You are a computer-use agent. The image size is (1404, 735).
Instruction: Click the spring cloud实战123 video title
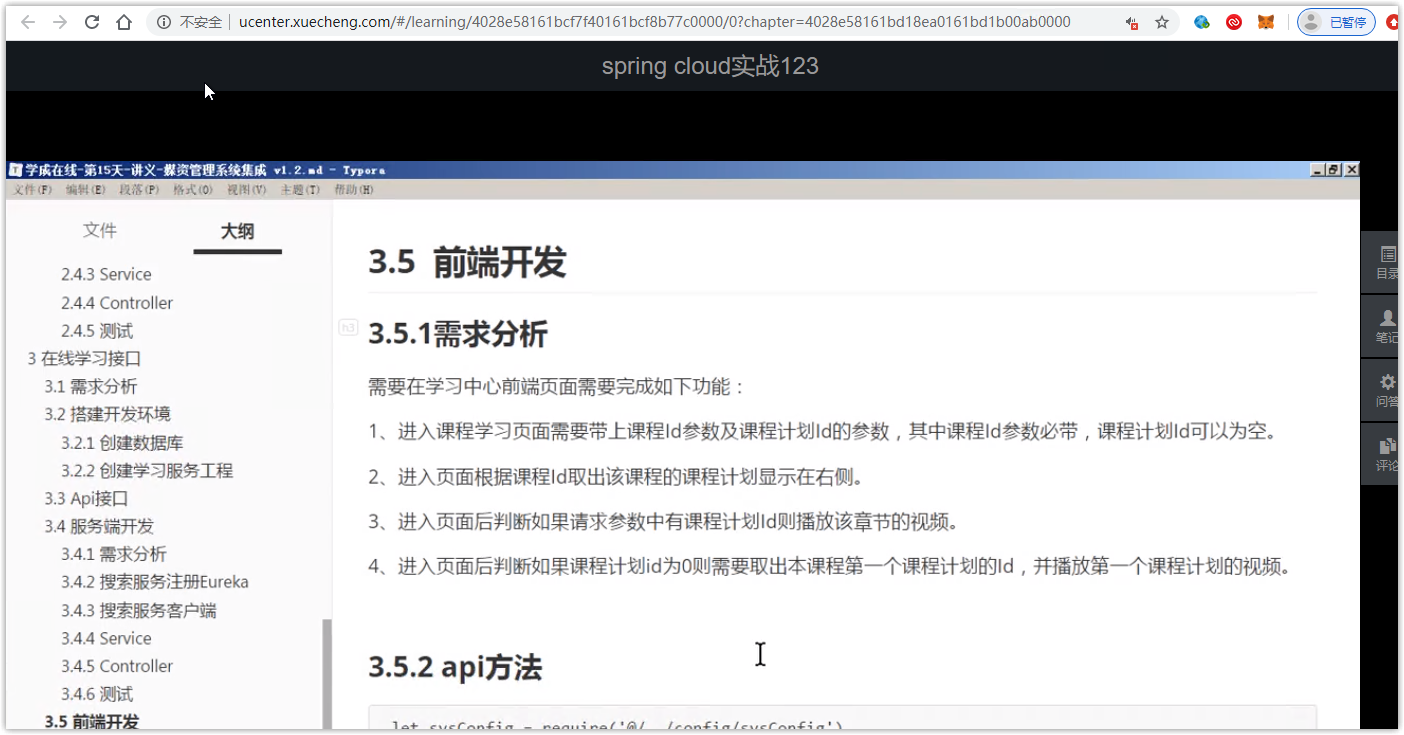[710, 66]
